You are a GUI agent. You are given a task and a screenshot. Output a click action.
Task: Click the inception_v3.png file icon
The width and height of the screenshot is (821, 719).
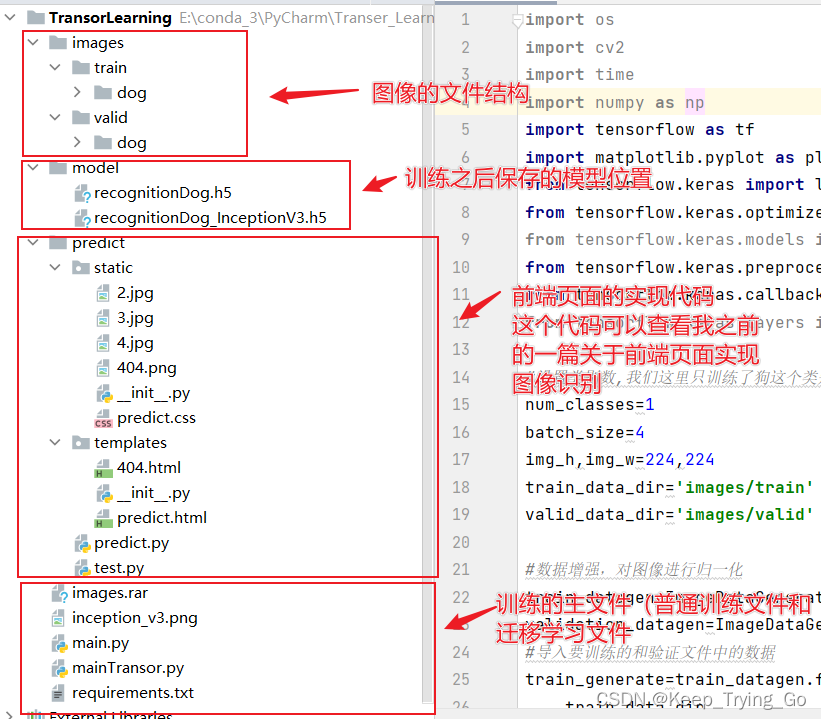tap(58, 618)
